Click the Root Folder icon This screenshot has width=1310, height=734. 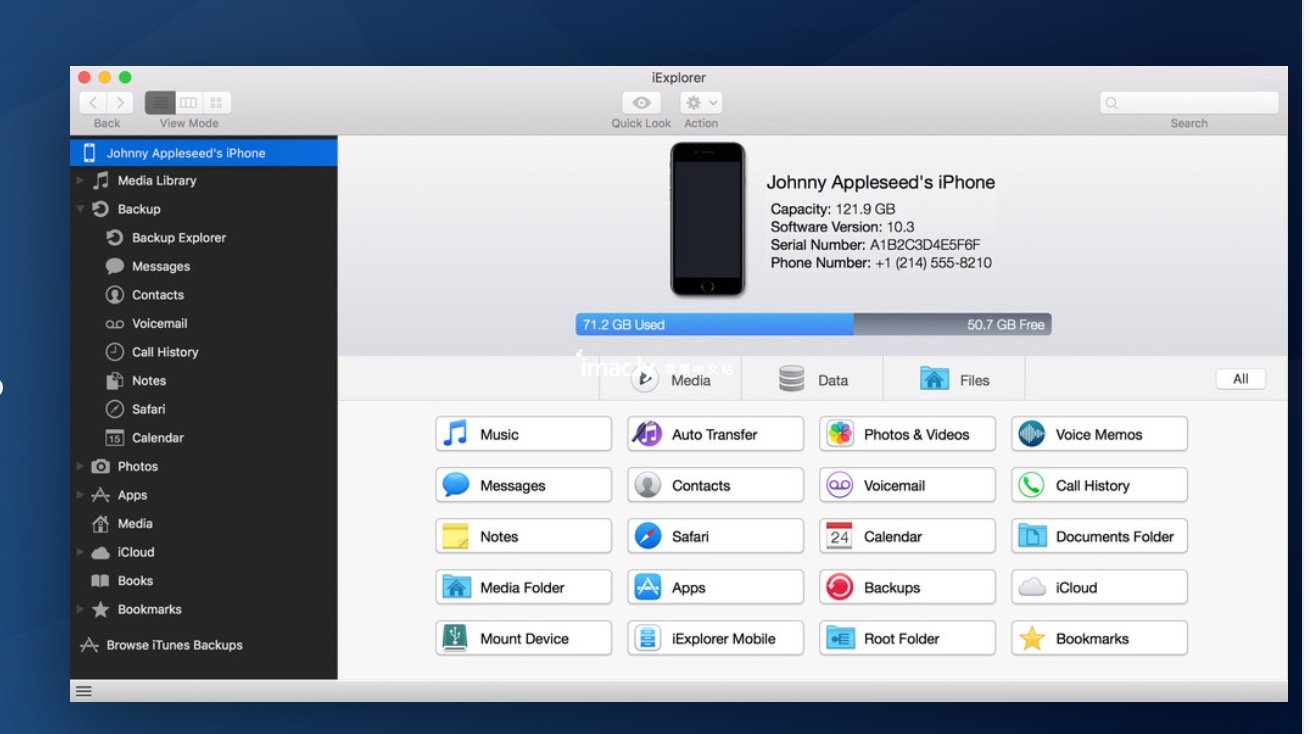coord(840,639)
